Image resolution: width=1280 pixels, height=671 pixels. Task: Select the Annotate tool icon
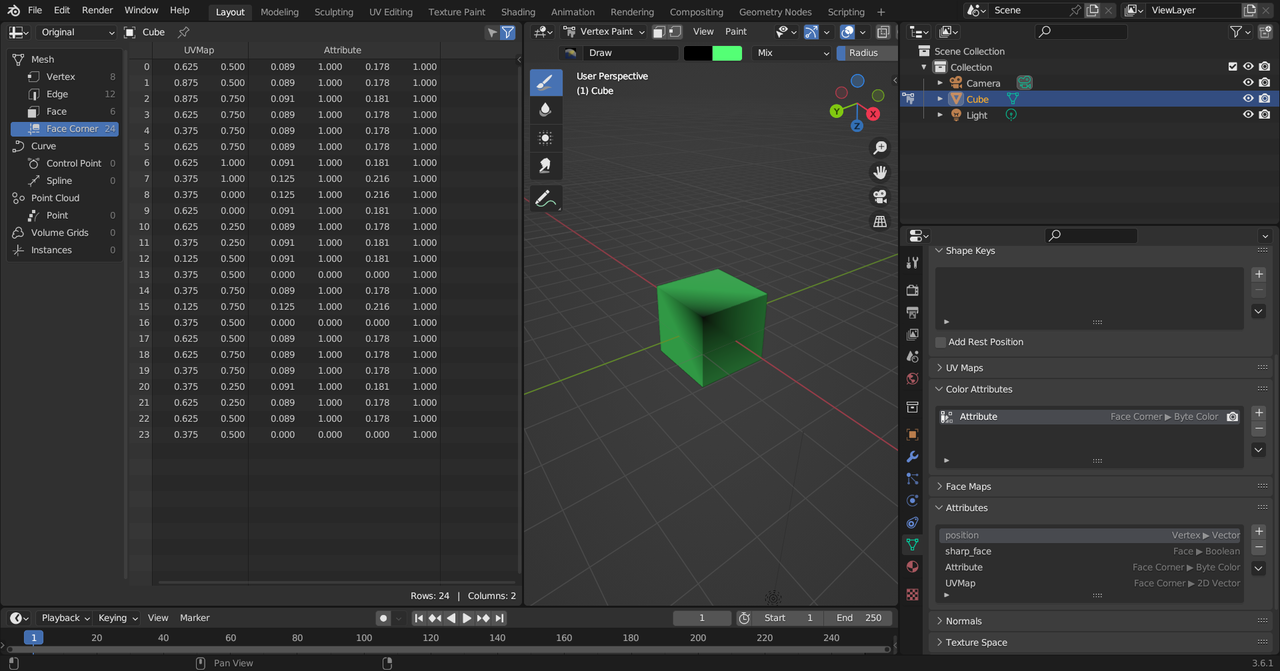click(545, 199)
